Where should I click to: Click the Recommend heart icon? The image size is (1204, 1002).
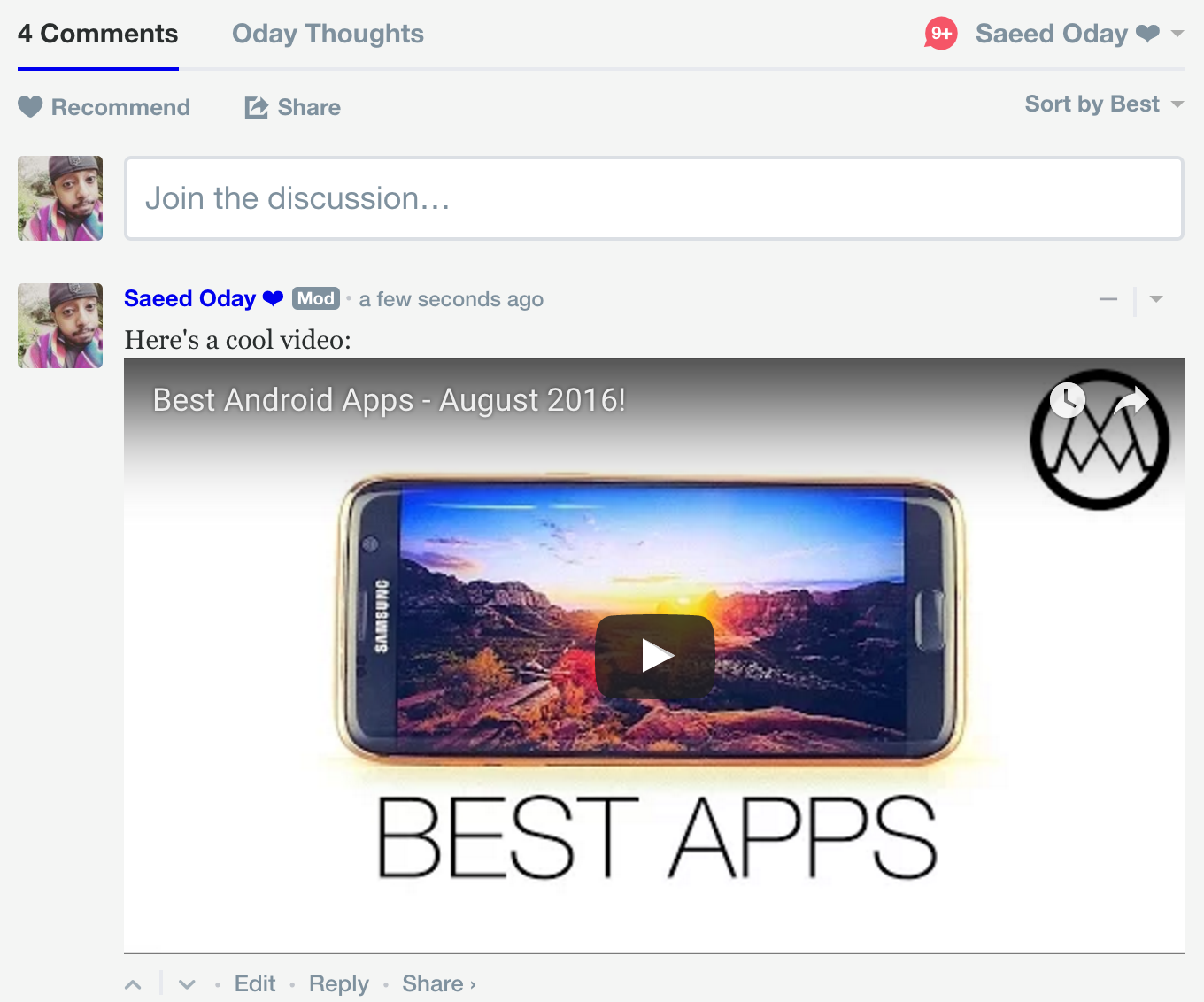tap(30, 107)
